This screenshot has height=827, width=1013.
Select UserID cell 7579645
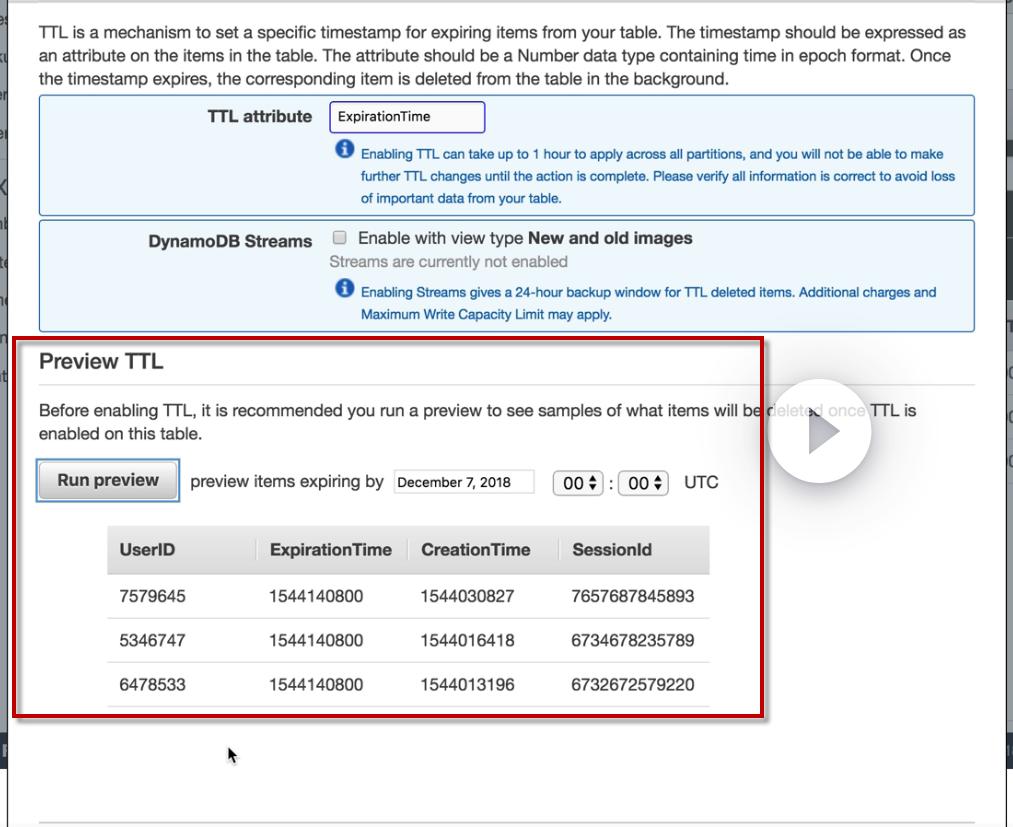click(152, 596)
